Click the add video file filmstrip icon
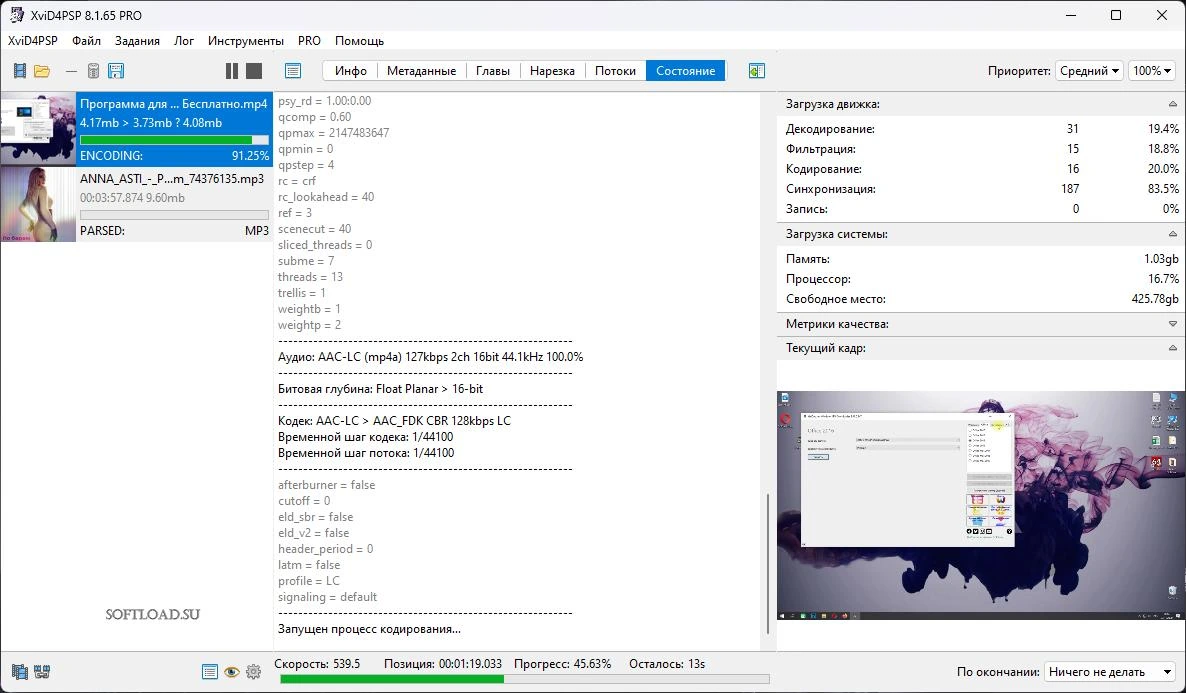1186x693 pixels. click(x=20, y=71)
